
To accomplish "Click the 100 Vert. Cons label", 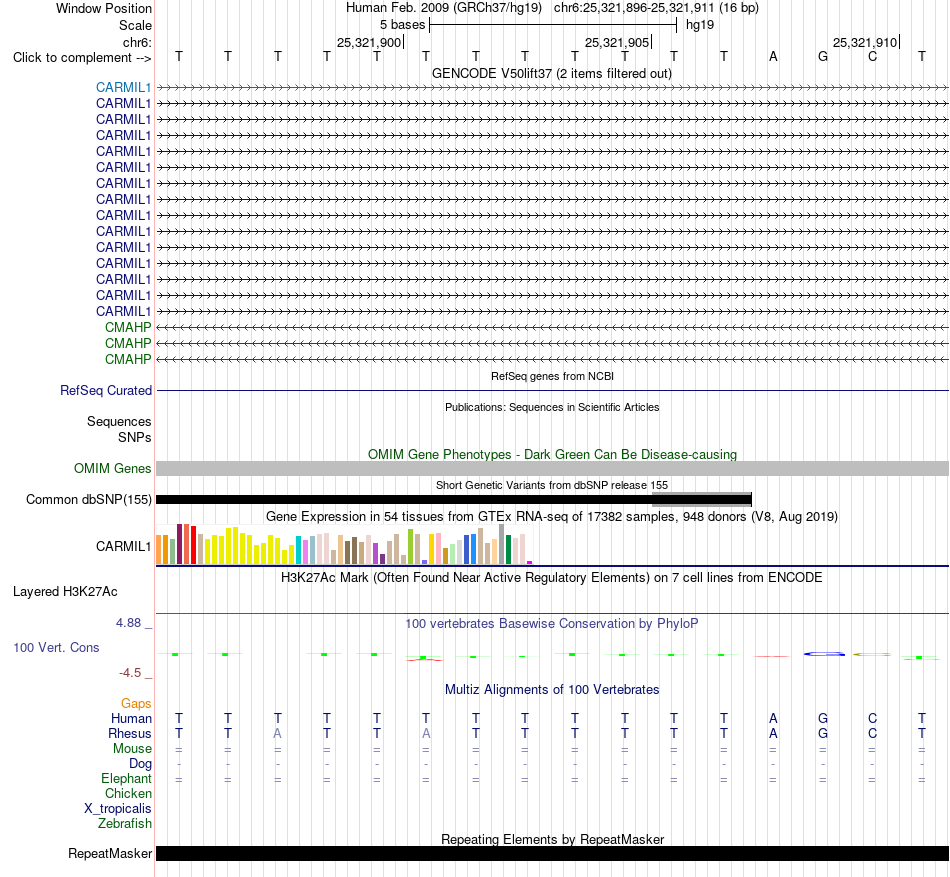I will pos(56,647).
